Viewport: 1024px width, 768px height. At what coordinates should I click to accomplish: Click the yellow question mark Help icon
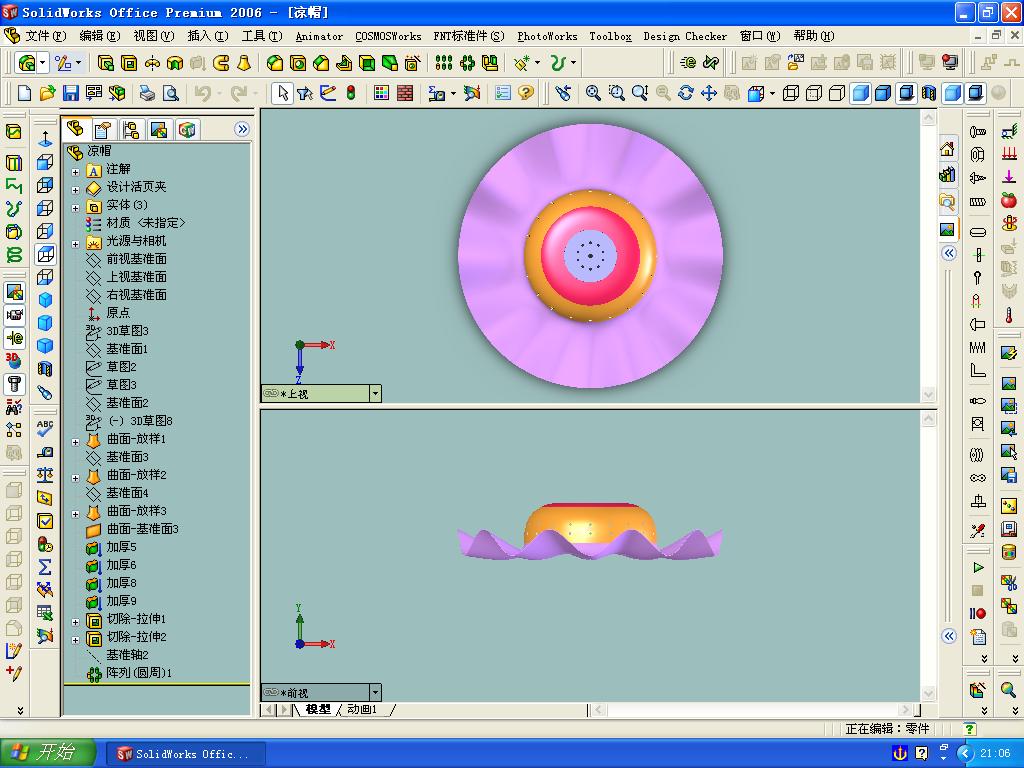click(x=526, y=93)
